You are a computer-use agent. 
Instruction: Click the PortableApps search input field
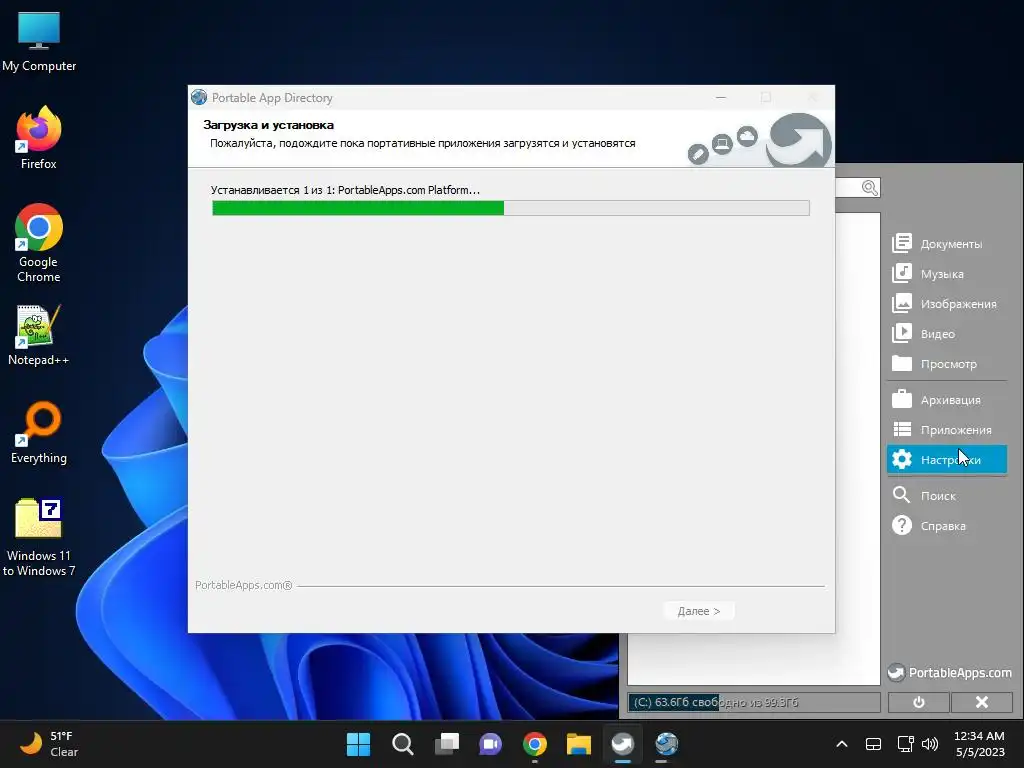(x=858, y=188)
